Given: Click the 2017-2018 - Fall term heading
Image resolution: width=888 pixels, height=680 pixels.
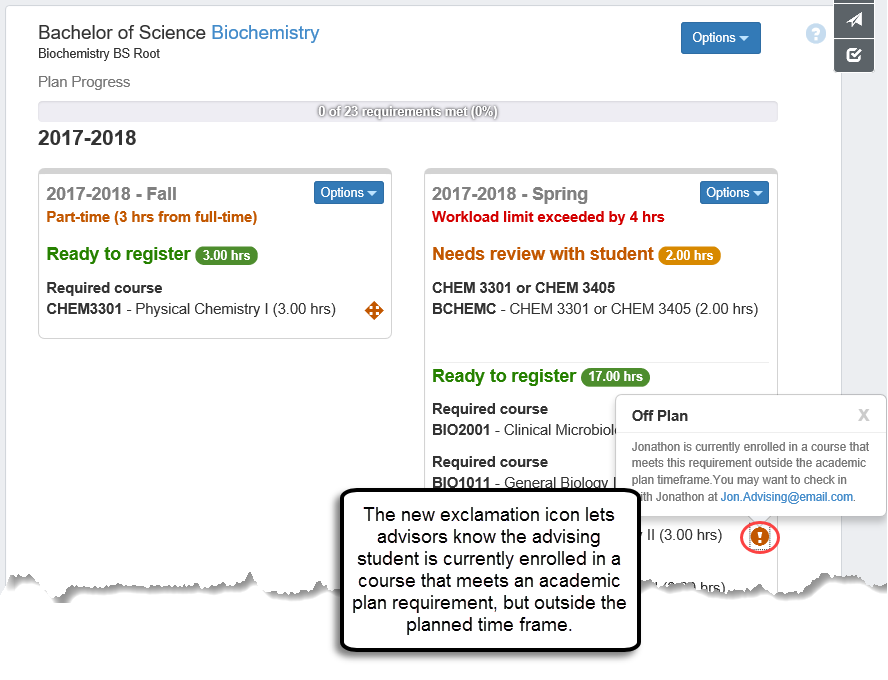Looking at the screenshot, I should click(111, 194).
